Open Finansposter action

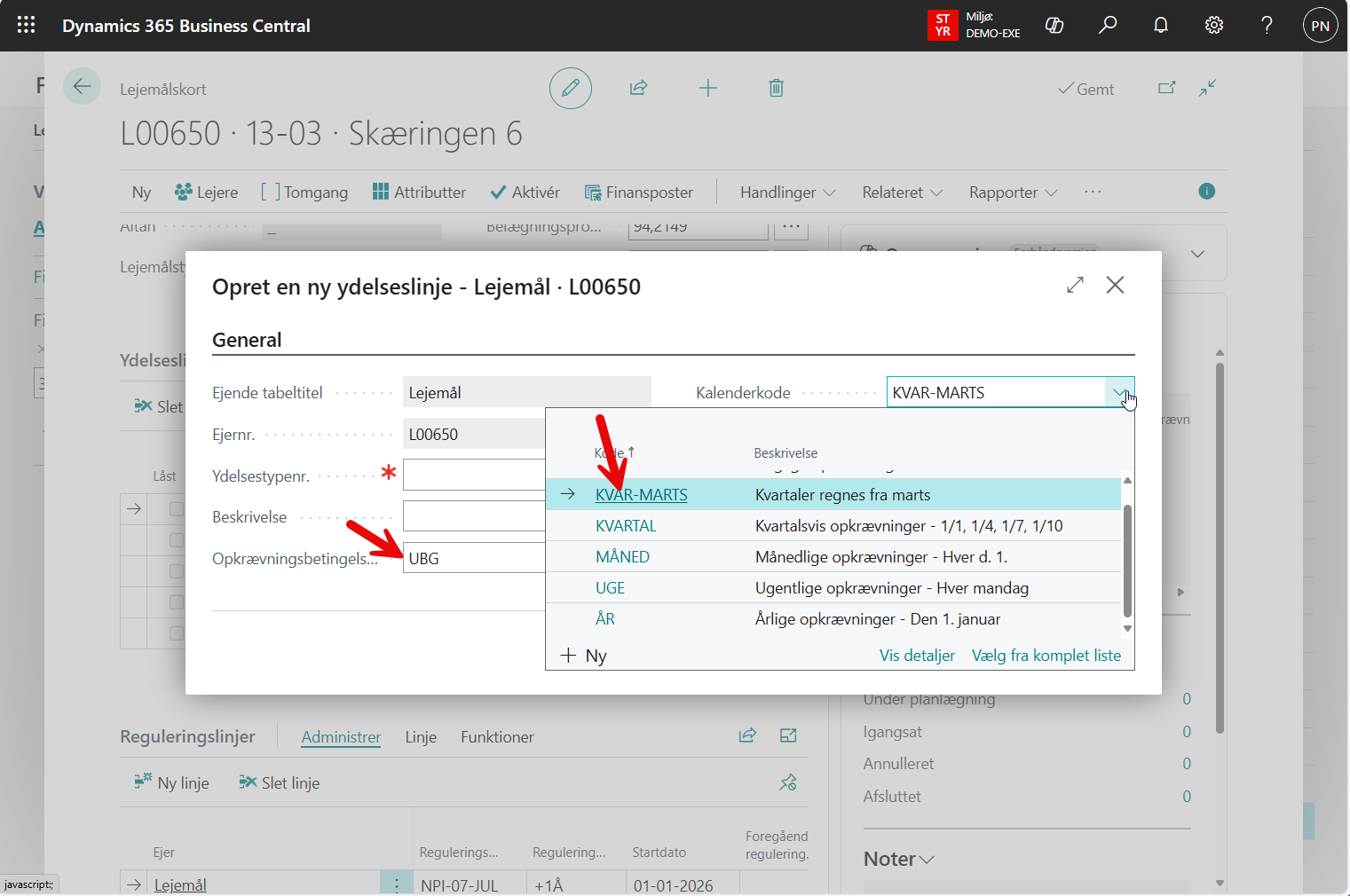click(x=639, y=193)
